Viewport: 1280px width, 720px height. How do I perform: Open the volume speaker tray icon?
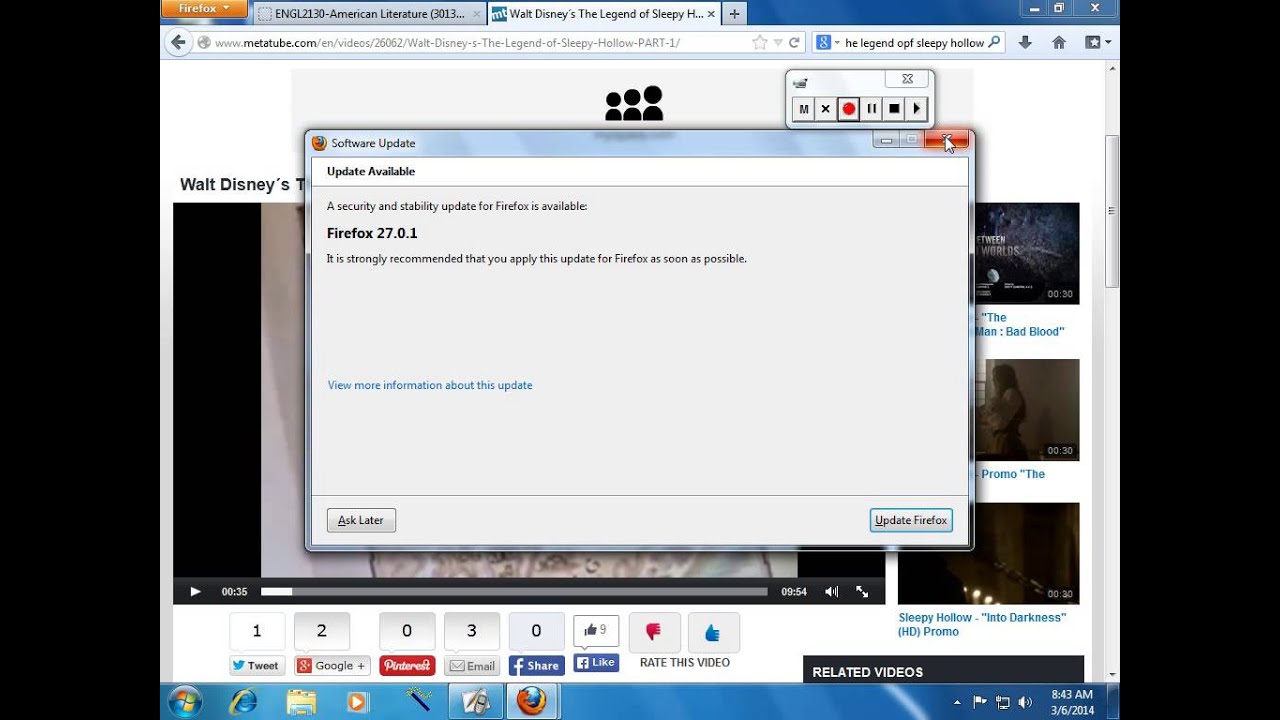coord(1025,702)
